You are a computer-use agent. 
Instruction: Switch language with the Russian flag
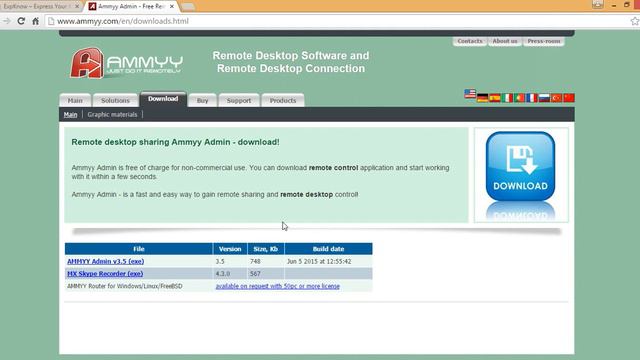click(544, 98)
